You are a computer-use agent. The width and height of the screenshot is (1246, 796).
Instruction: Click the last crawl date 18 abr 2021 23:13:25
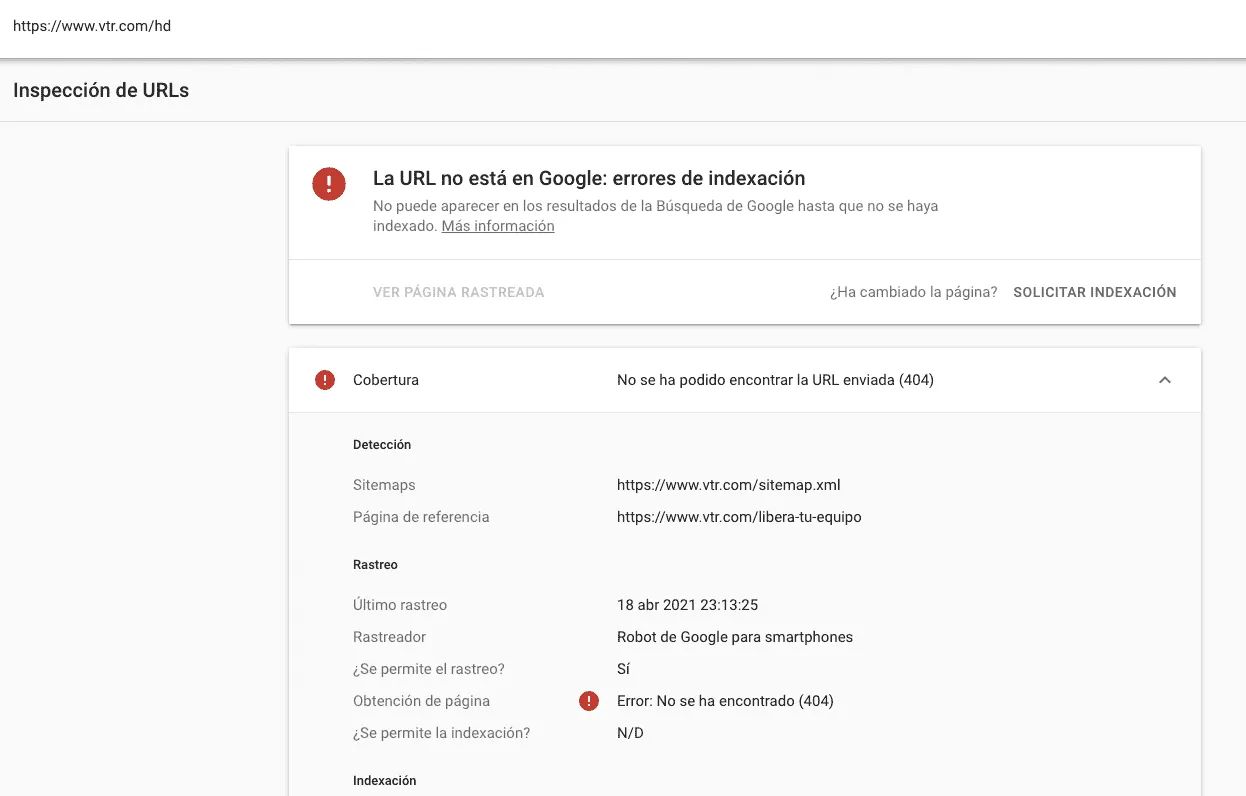(688, 605)
